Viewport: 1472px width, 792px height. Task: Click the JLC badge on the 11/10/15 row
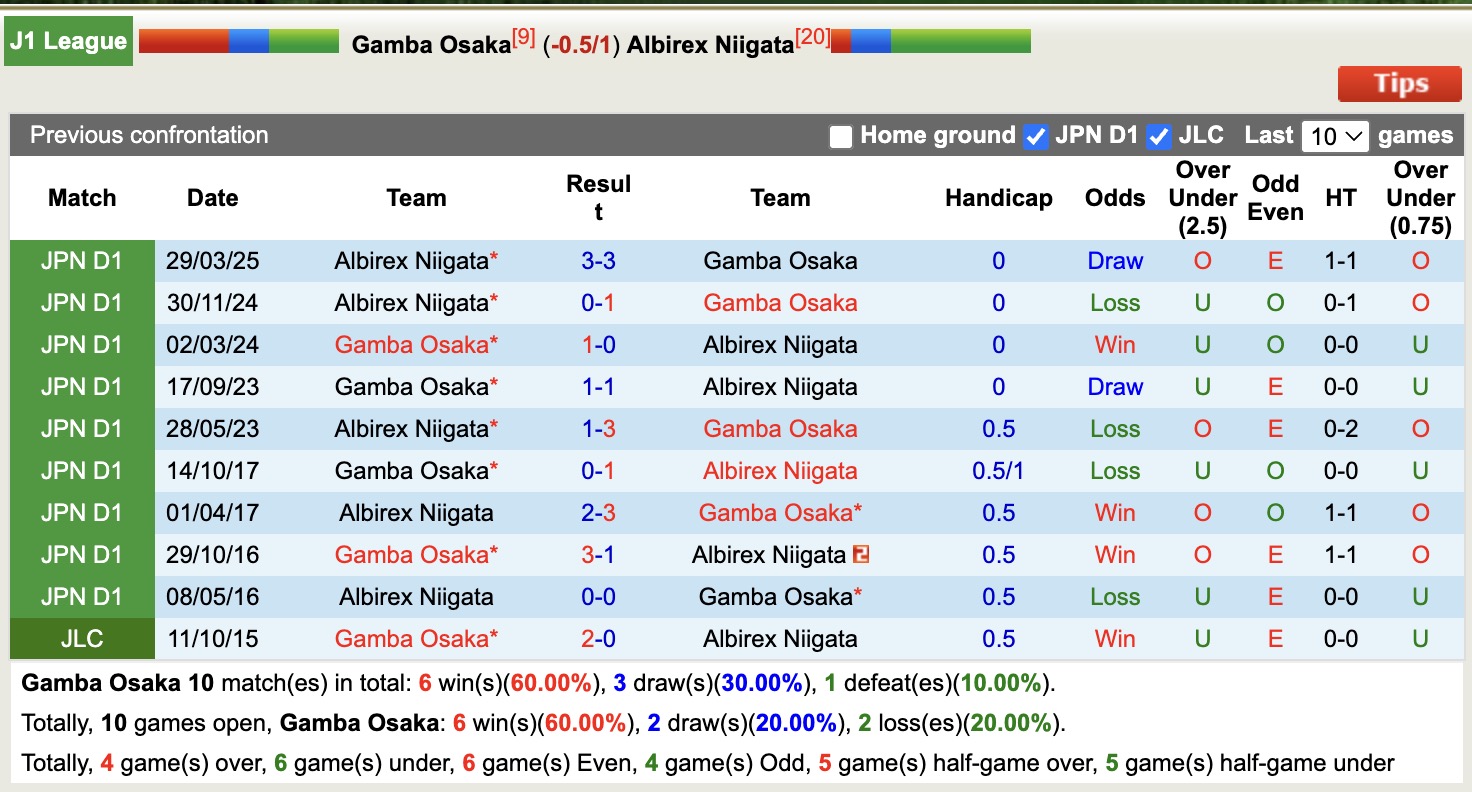[x=82, y=638]
